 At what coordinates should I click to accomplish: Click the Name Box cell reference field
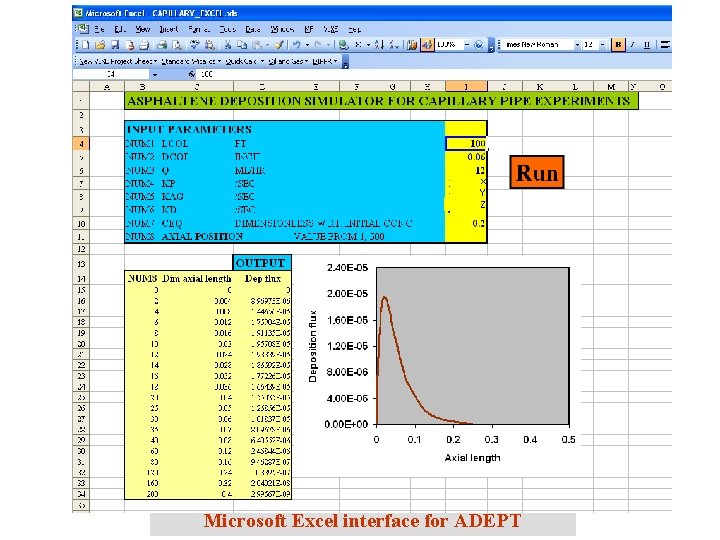click(111, 74)
